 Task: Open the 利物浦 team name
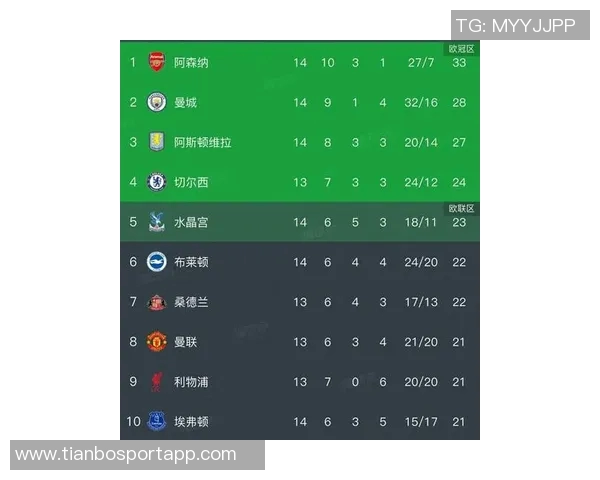(x=191, y=382)
